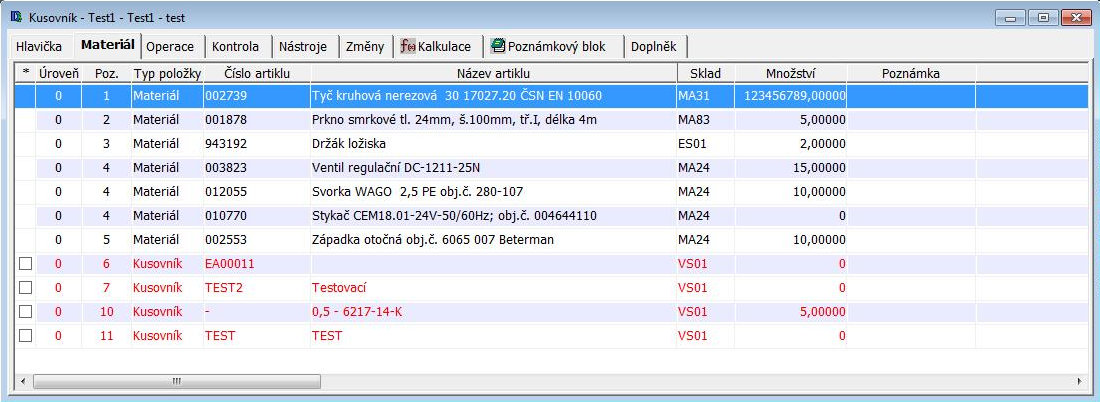The height and width of the screenshot is (402, 1100).
Task: Go to the Kontrola tab
Action: pos(235,46)
